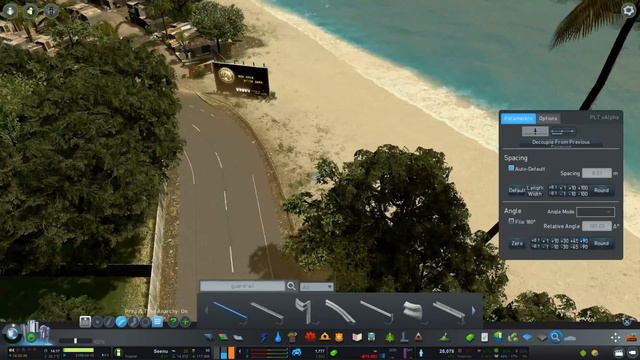The width and height of the screenshot is (640, 360).
Task: Show next guardrail assets with right arrow
Action: (x=473, y=311)
